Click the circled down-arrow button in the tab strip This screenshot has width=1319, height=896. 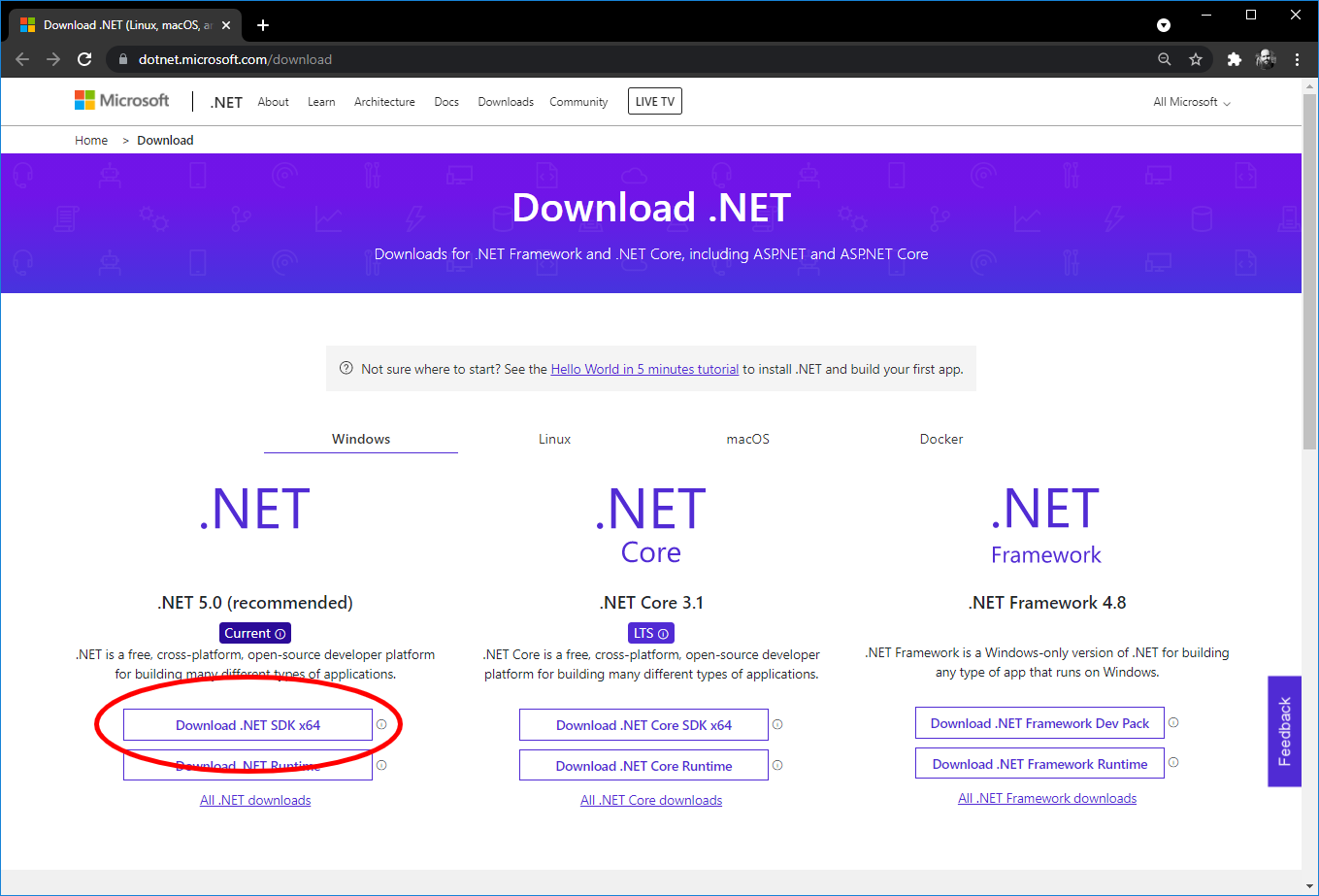click(1164, 25)
